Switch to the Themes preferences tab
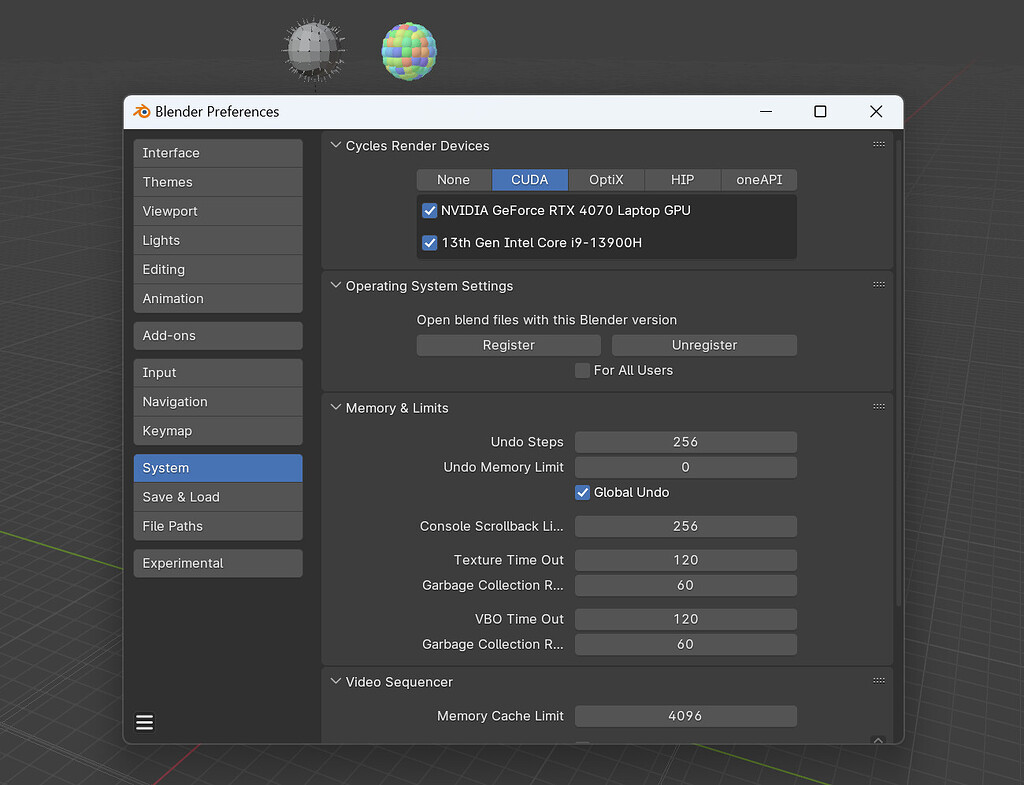 tap(217, 182)
